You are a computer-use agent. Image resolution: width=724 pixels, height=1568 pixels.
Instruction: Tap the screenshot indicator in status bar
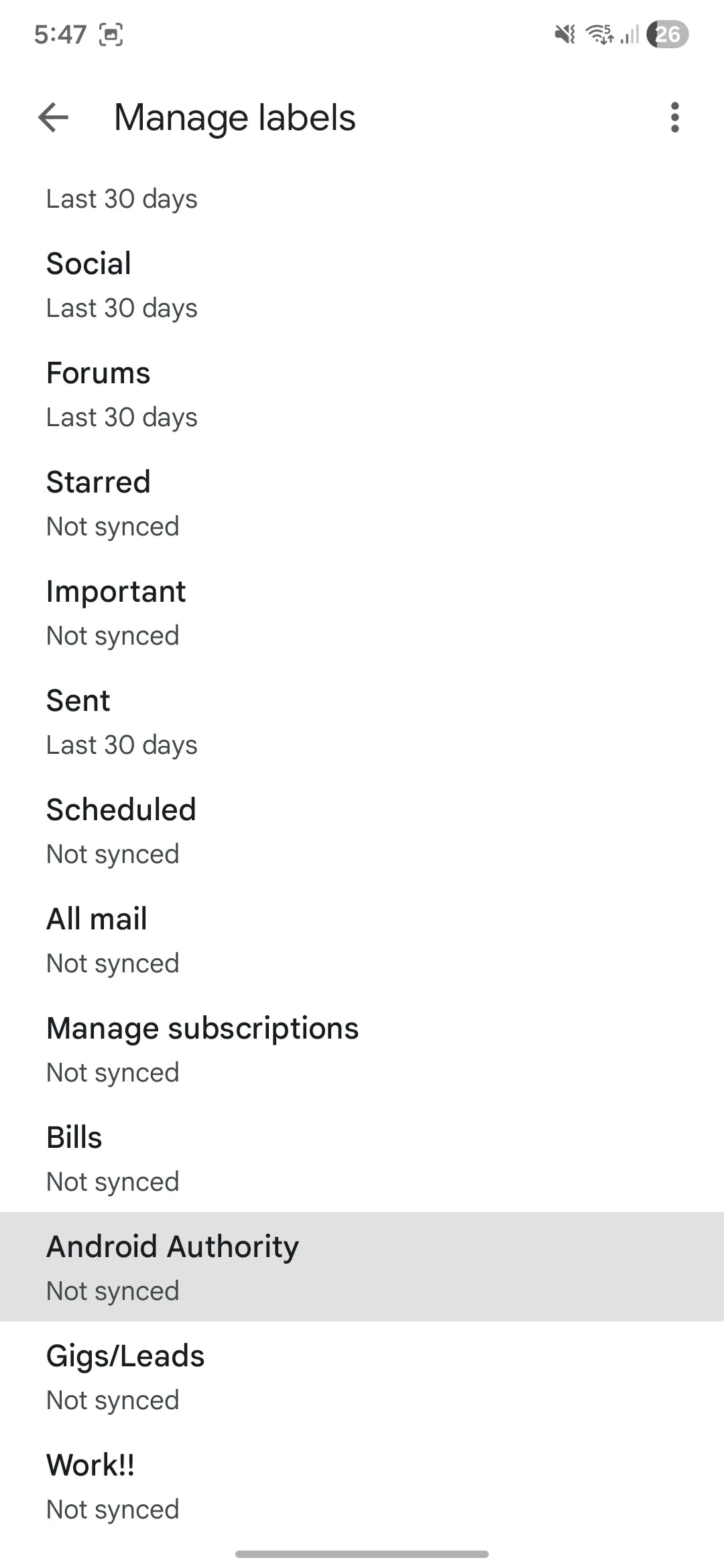click(x=111, y=35)
